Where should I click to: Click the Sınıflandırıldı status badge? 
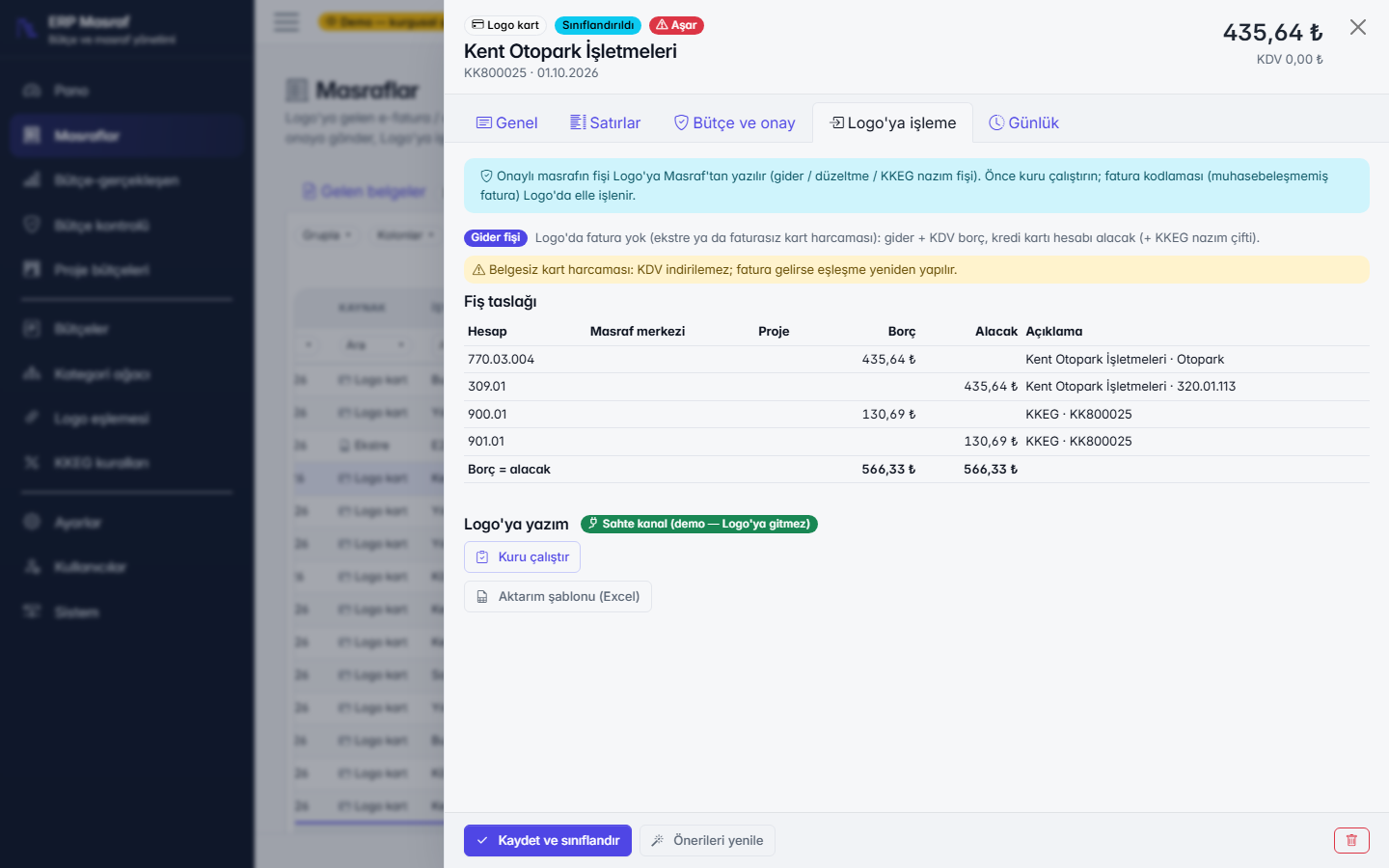(x=598, y=25)
